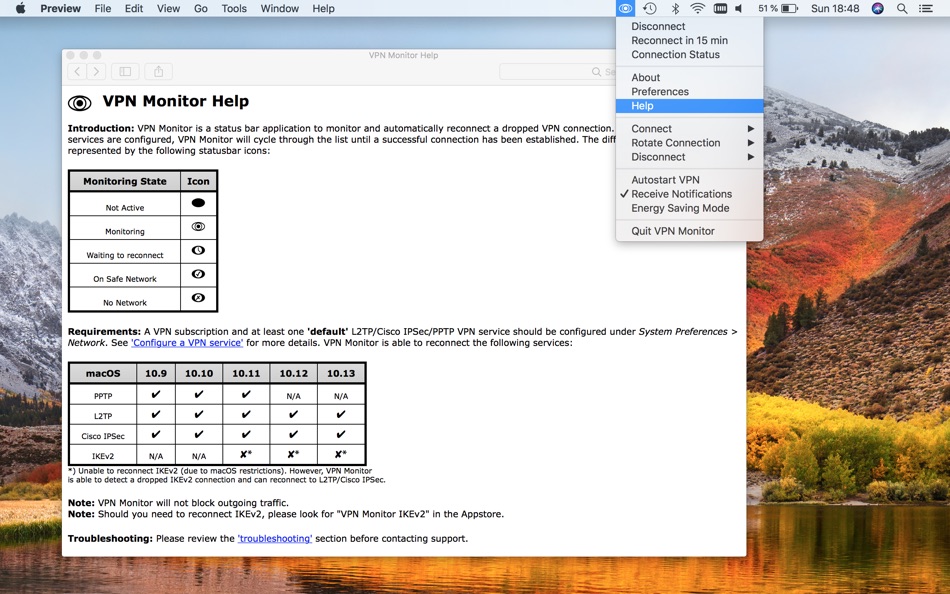Viewport: 950px width, 594px height.
Task: Open the File menu
Action: click(x=103, y=8)
